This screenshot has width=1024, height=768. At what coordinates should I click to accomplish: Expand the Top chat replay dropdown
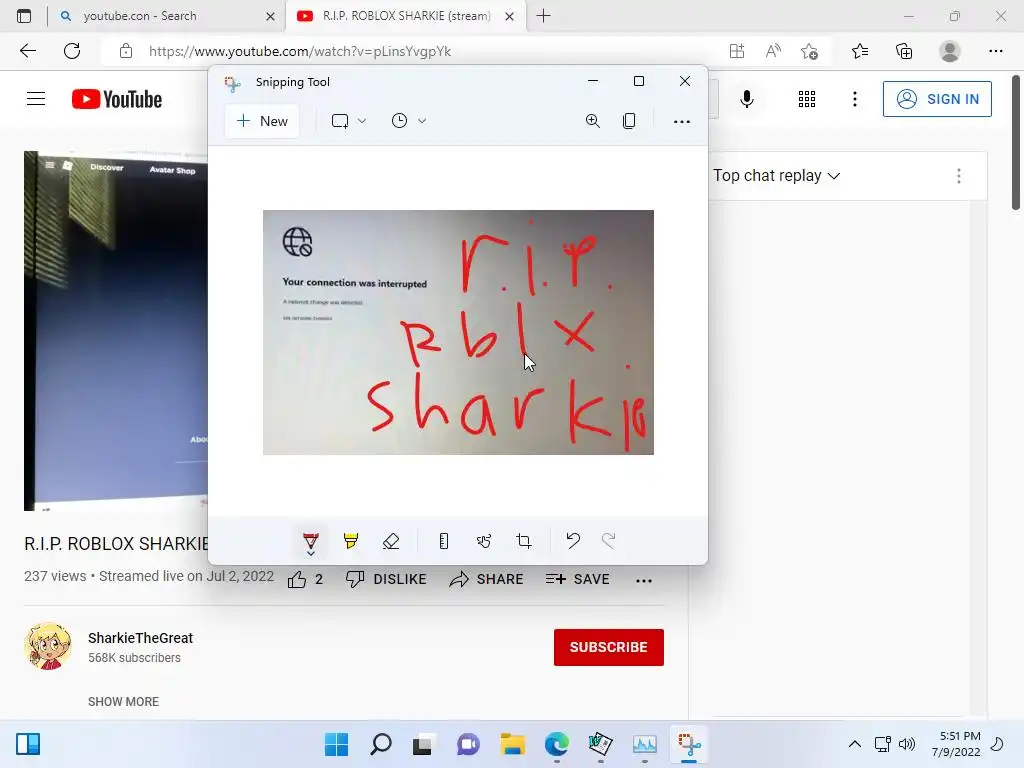pos(776,176)
